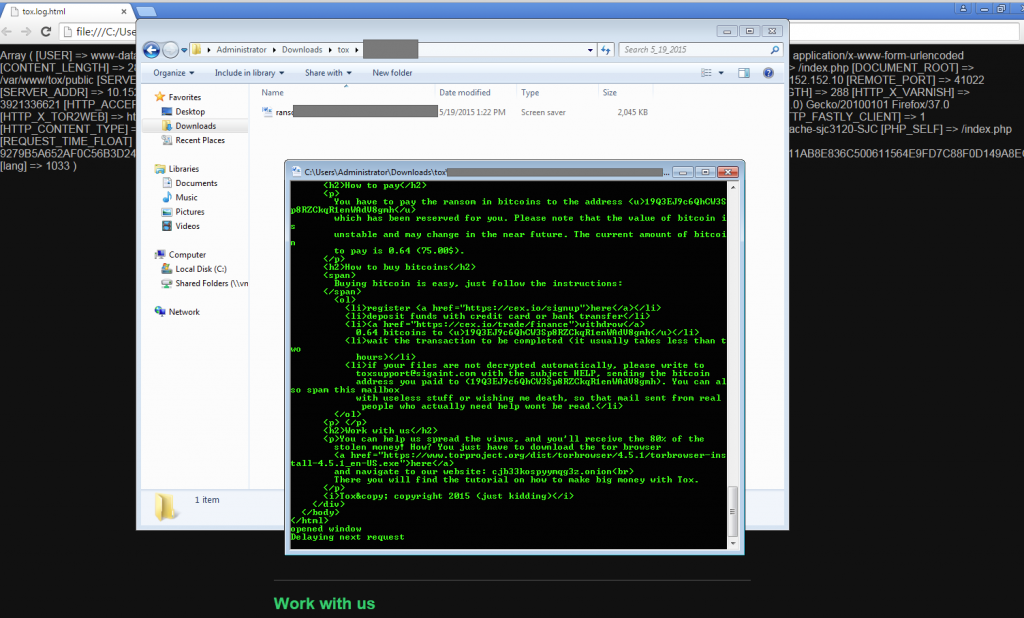Navigate forward in Windows Explorer
Screen dimensions: 1024x618
point(170,49)
